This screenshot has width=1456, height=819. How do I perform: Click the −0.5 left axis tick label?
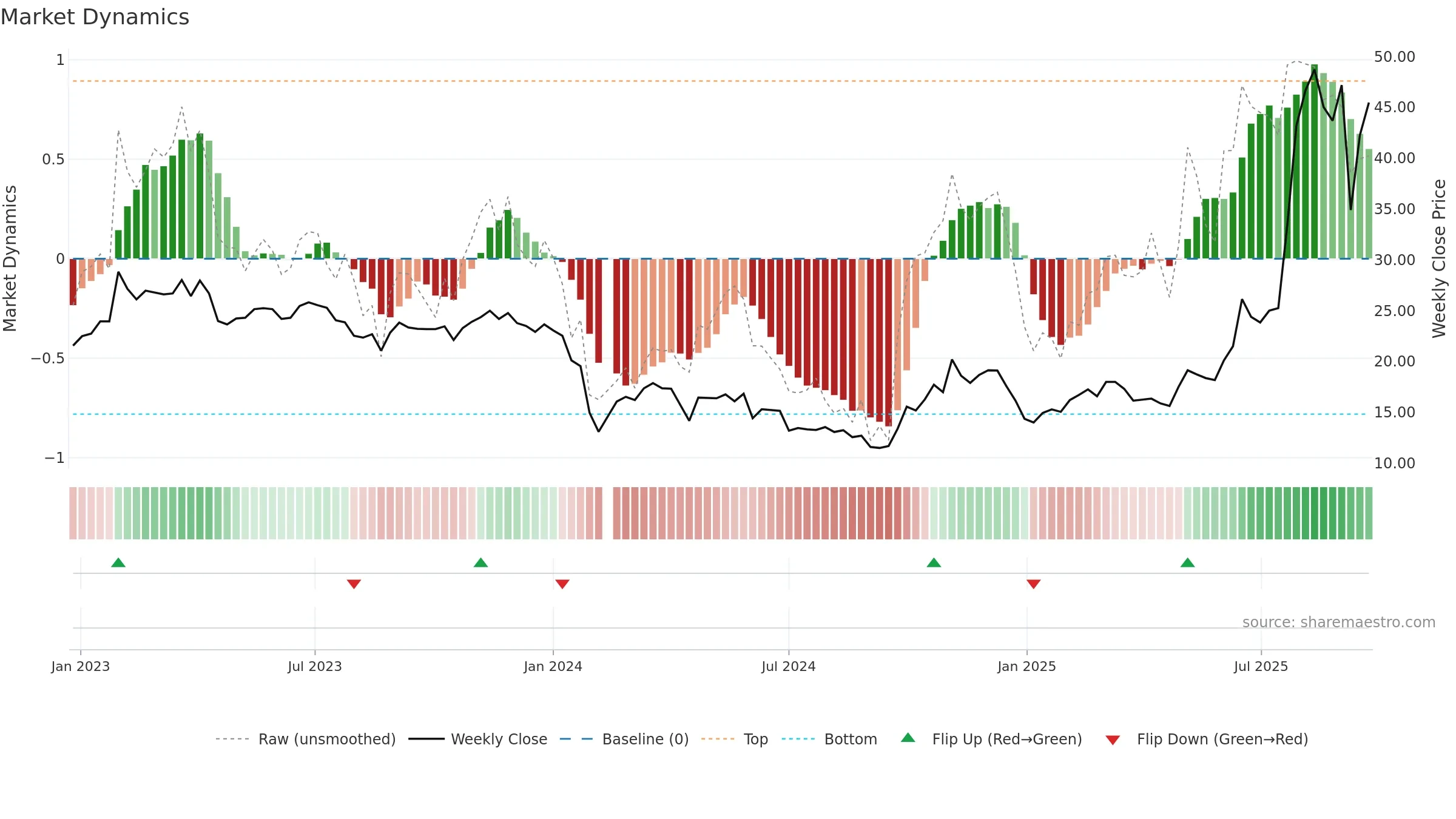(47, 359)
